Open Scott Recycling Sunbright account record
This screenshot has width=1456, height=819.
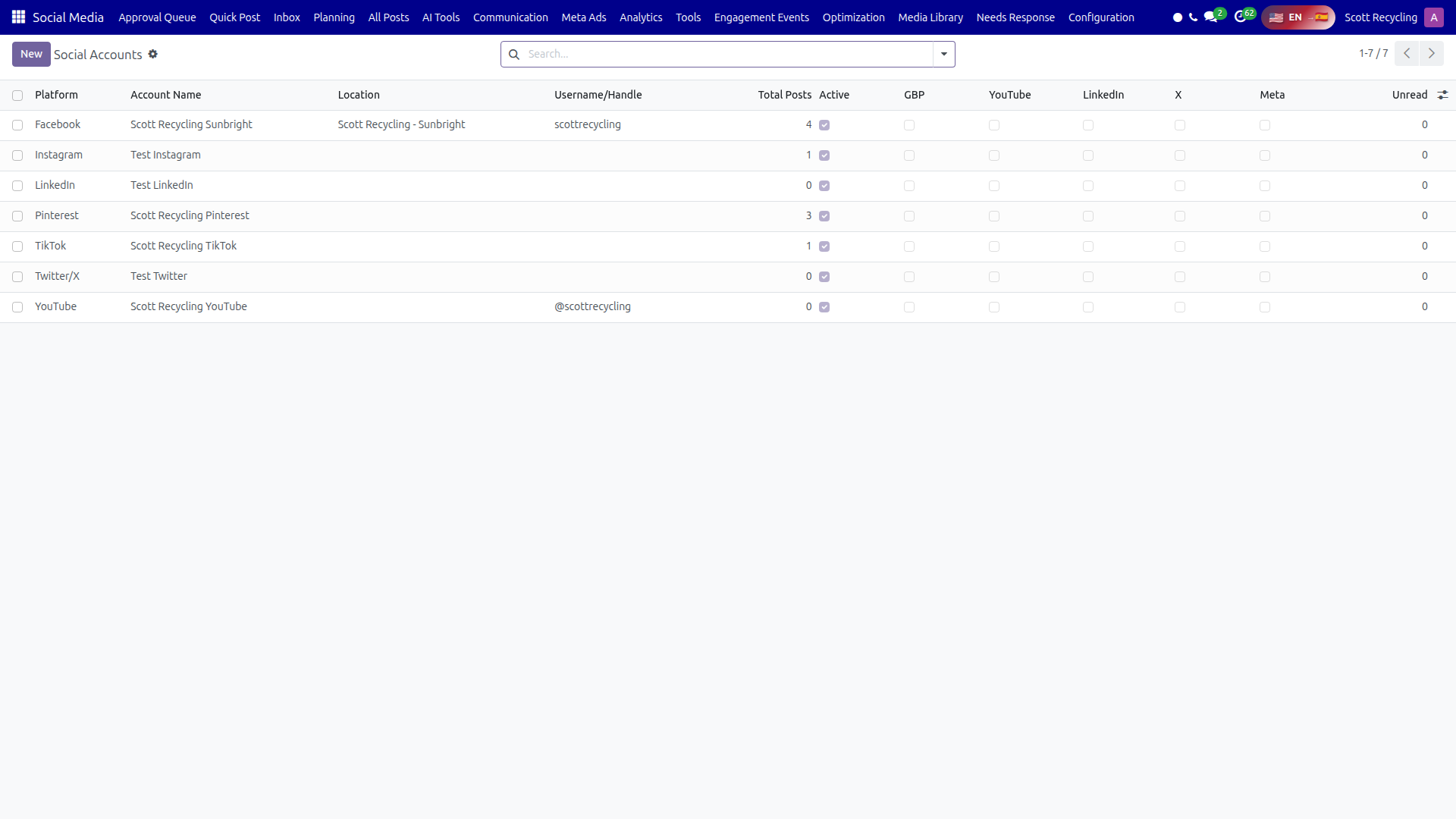(x=191, y=124)
